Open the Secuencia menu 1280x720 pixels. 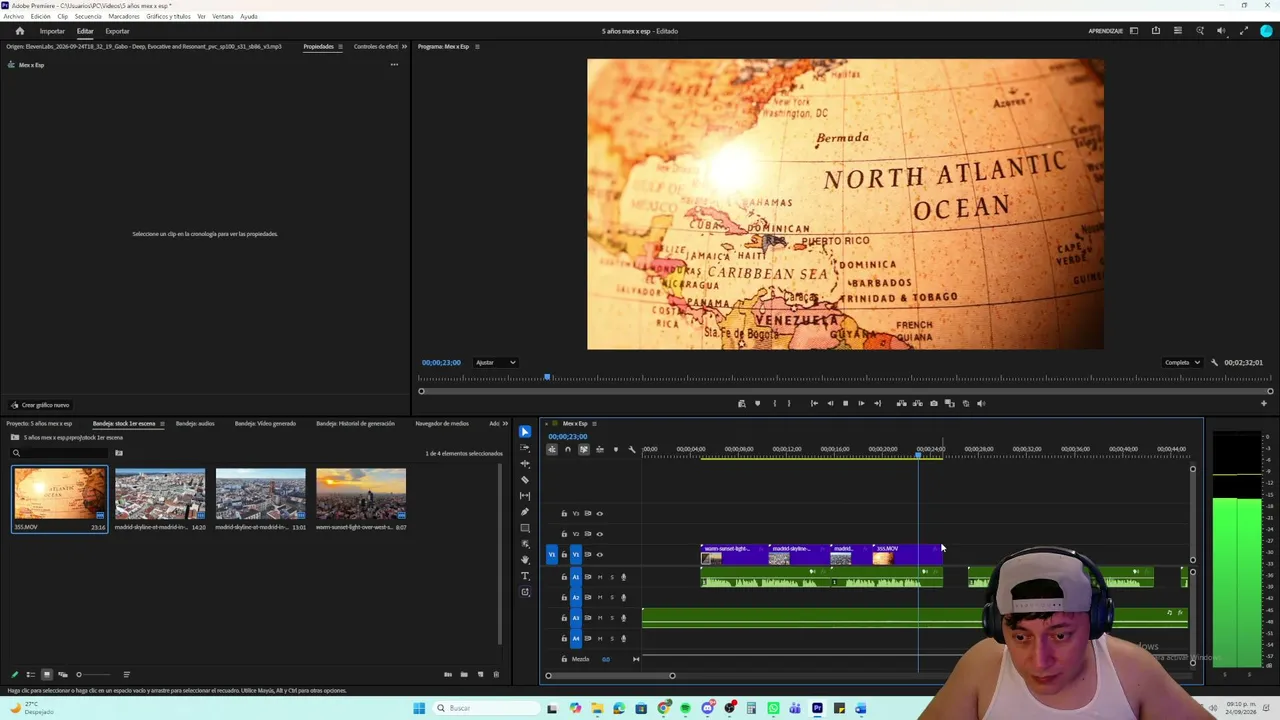tap(88, 16)
